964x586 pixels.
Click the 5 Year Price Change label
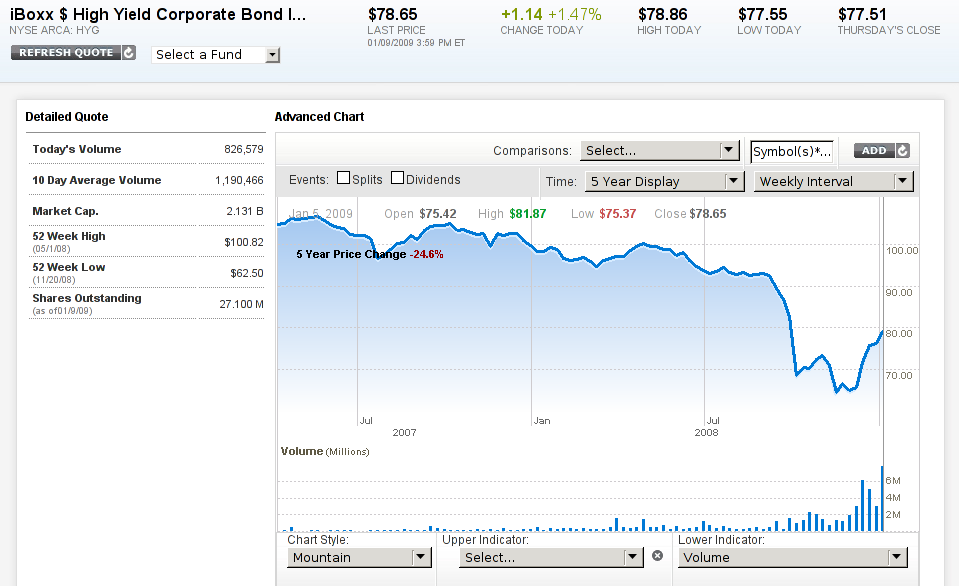coord(351,254)
